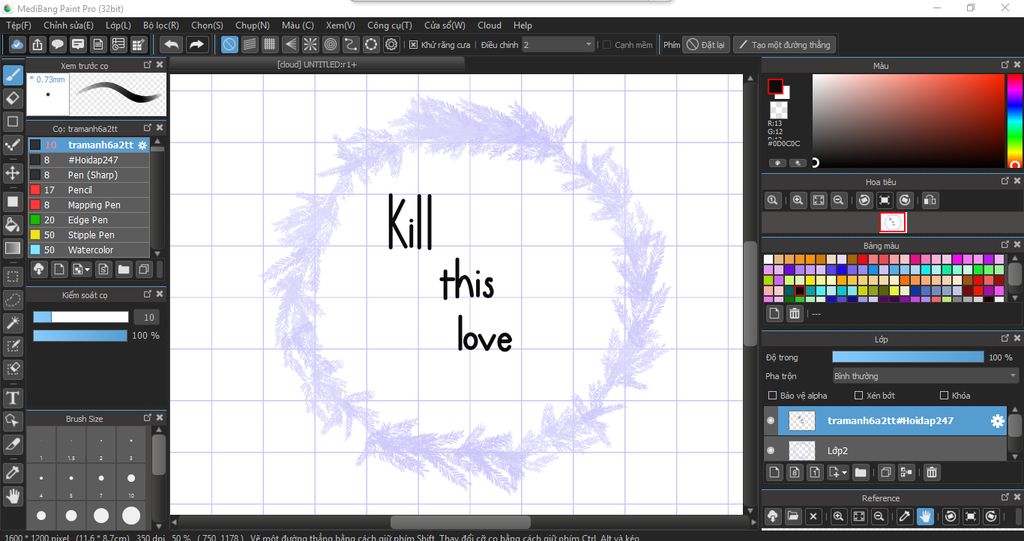Select the Lớp2 layer row
1024x541 pixels.
(x=885, y=450)
